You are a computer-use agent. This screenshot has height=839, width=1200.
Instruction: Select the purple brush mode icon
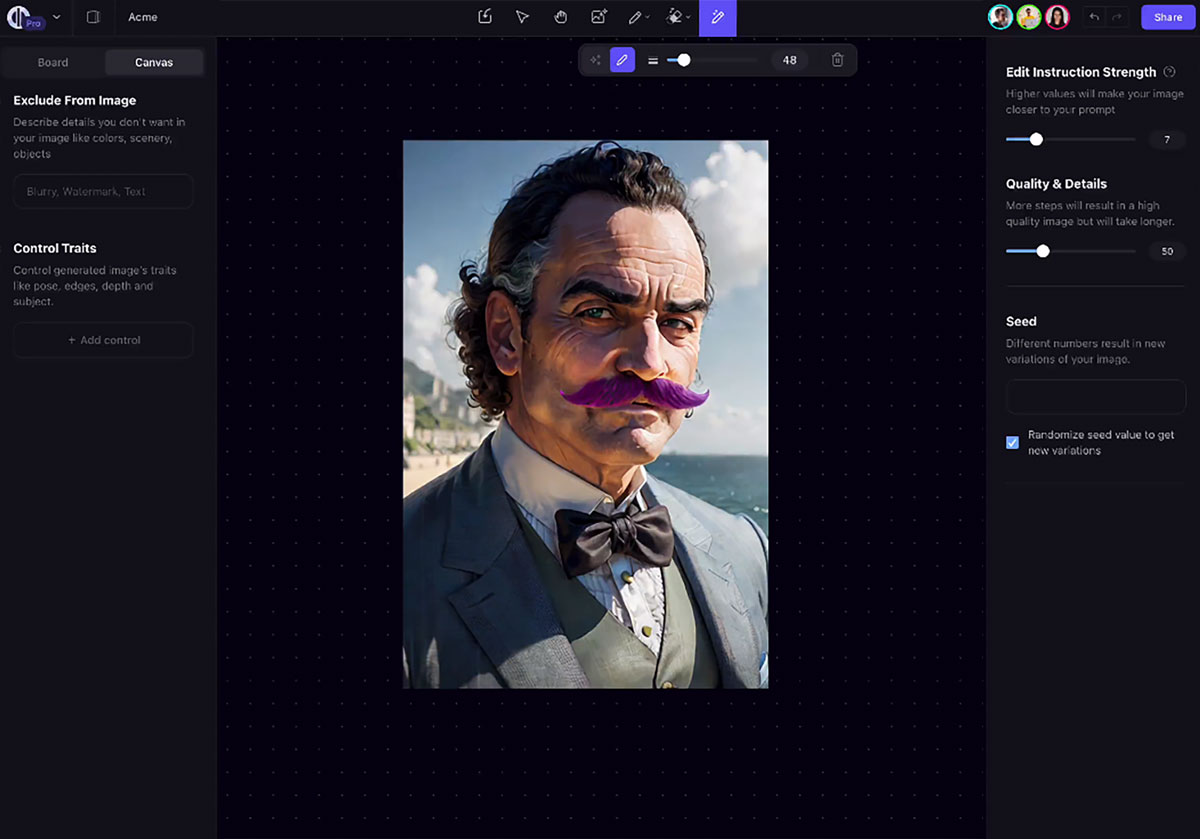622,60
